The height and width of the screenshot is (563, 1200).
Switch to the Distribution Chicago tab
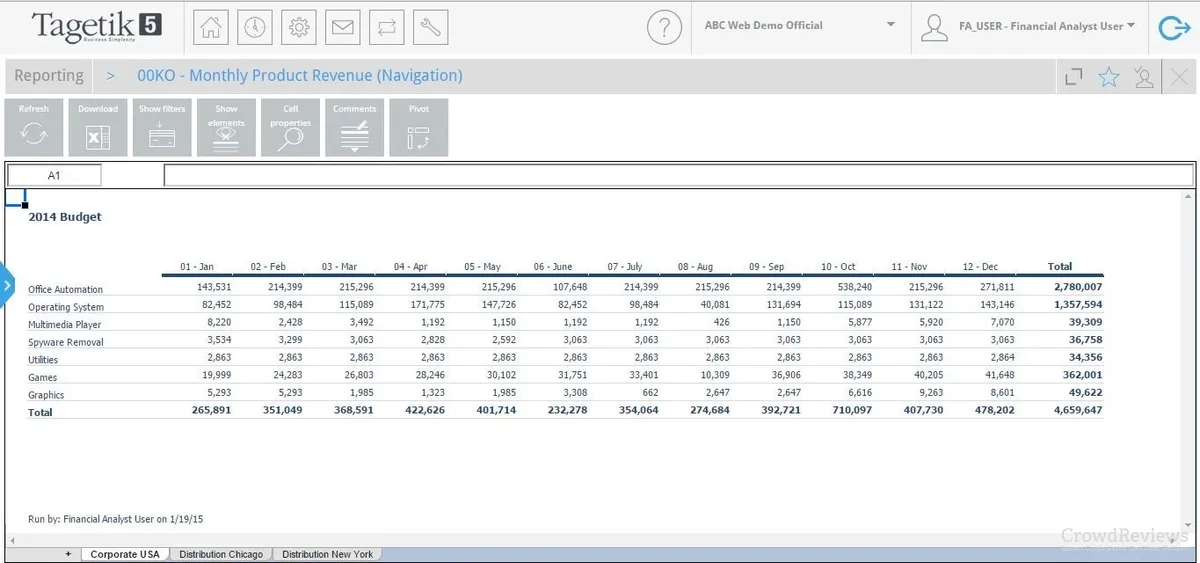pos(221,554)
